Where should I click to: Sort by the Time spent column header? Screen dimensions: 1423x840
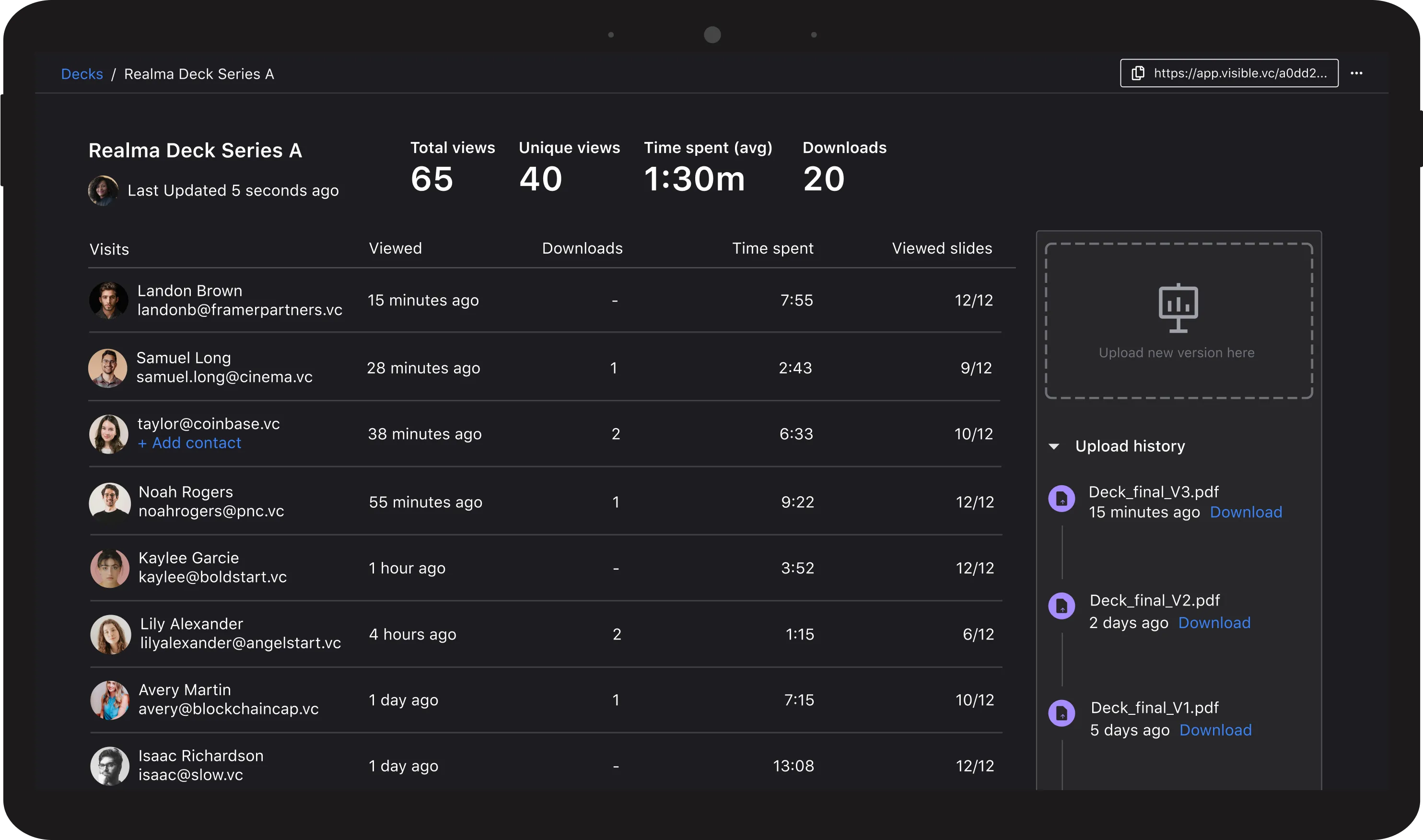[772, 248]
